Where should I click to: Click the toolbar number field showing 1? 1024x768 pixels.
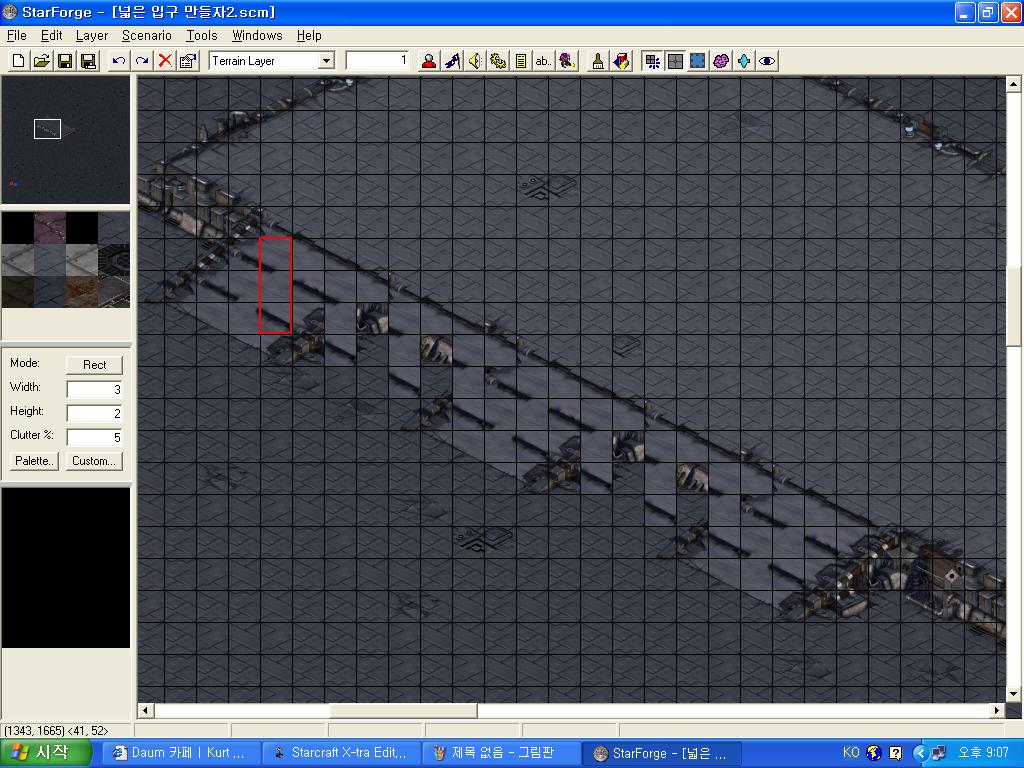(x=377, y=61)
